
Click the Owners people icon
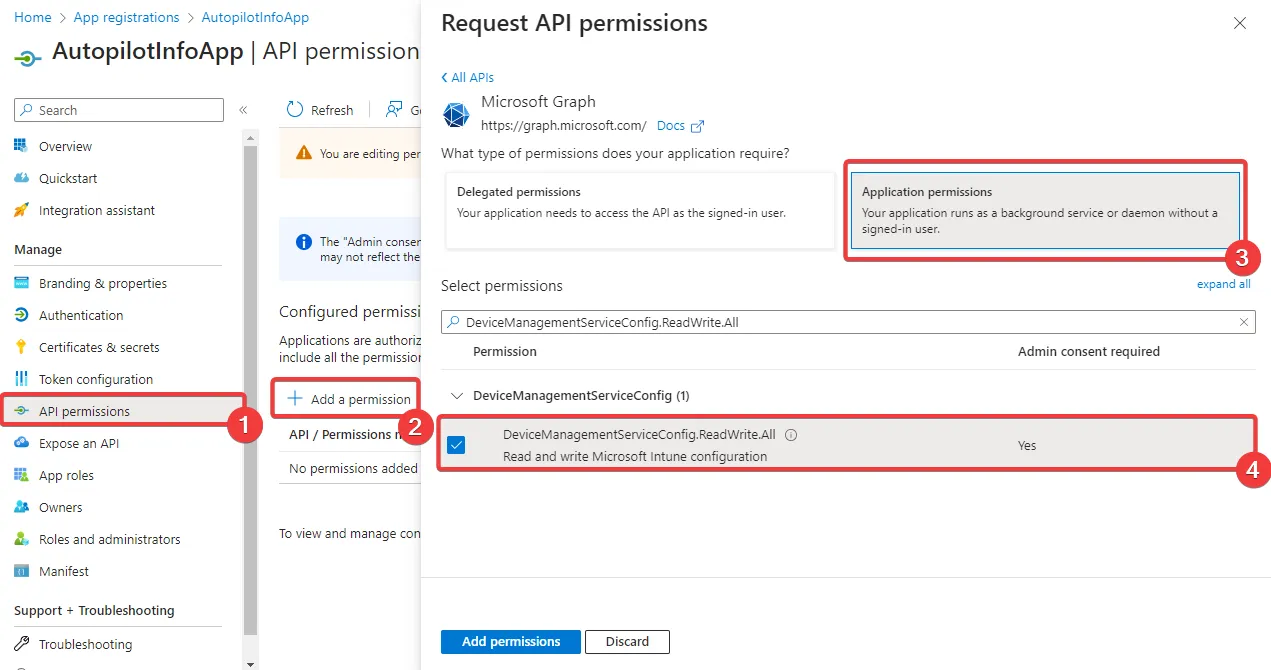coord(21,507)
